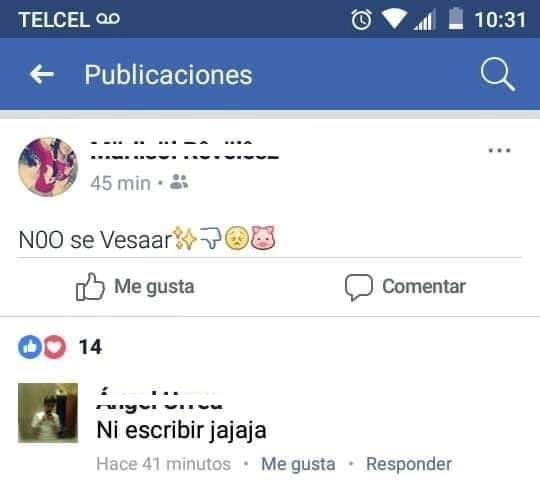Click the Comentar button text
This screenshot has width=540, height=494.
[x=424, y=287]
